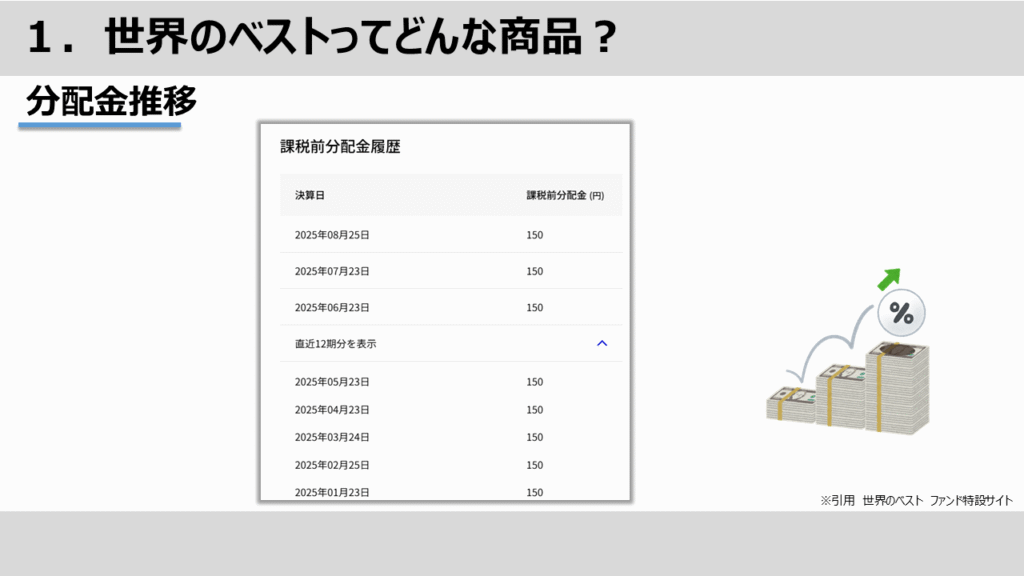
Task: Select the 課税前分配金 (円) column header
Action: 565,195
